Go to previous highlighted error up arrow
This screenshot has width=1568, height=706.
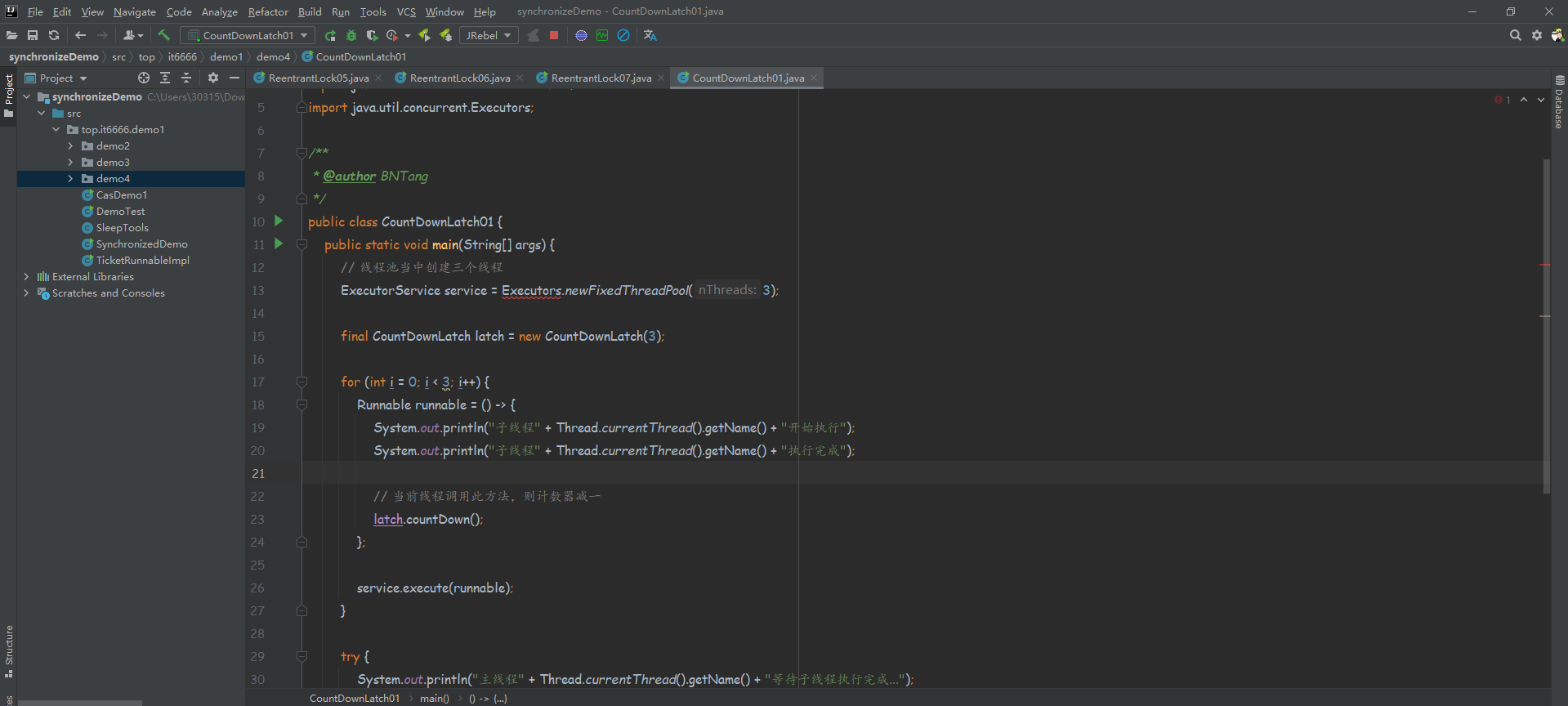point(1524,100)
